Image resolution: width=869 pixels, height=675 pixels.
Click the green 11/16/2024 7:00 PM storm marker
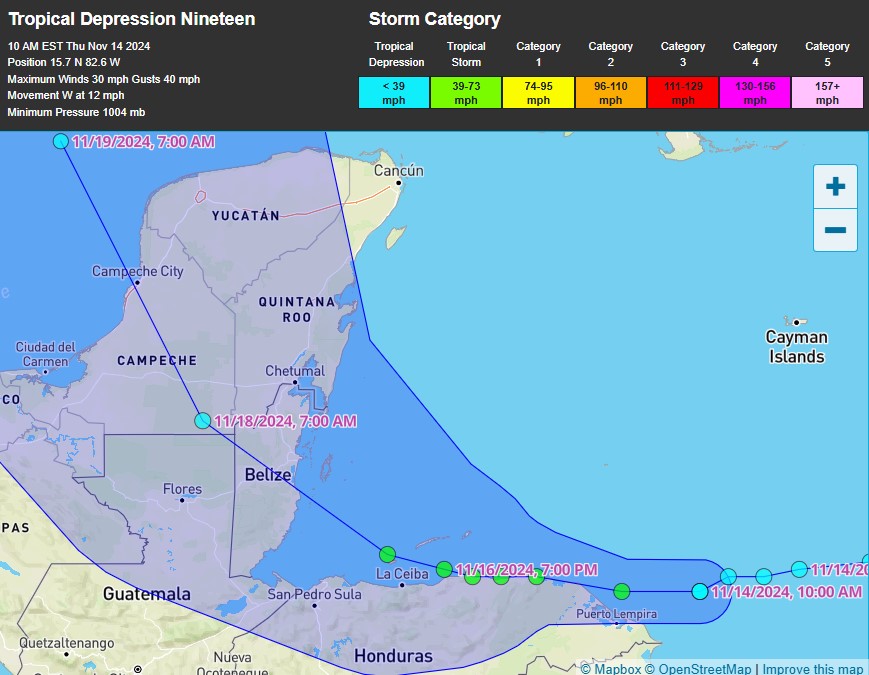pyautogui.click(x=444, y=569)
